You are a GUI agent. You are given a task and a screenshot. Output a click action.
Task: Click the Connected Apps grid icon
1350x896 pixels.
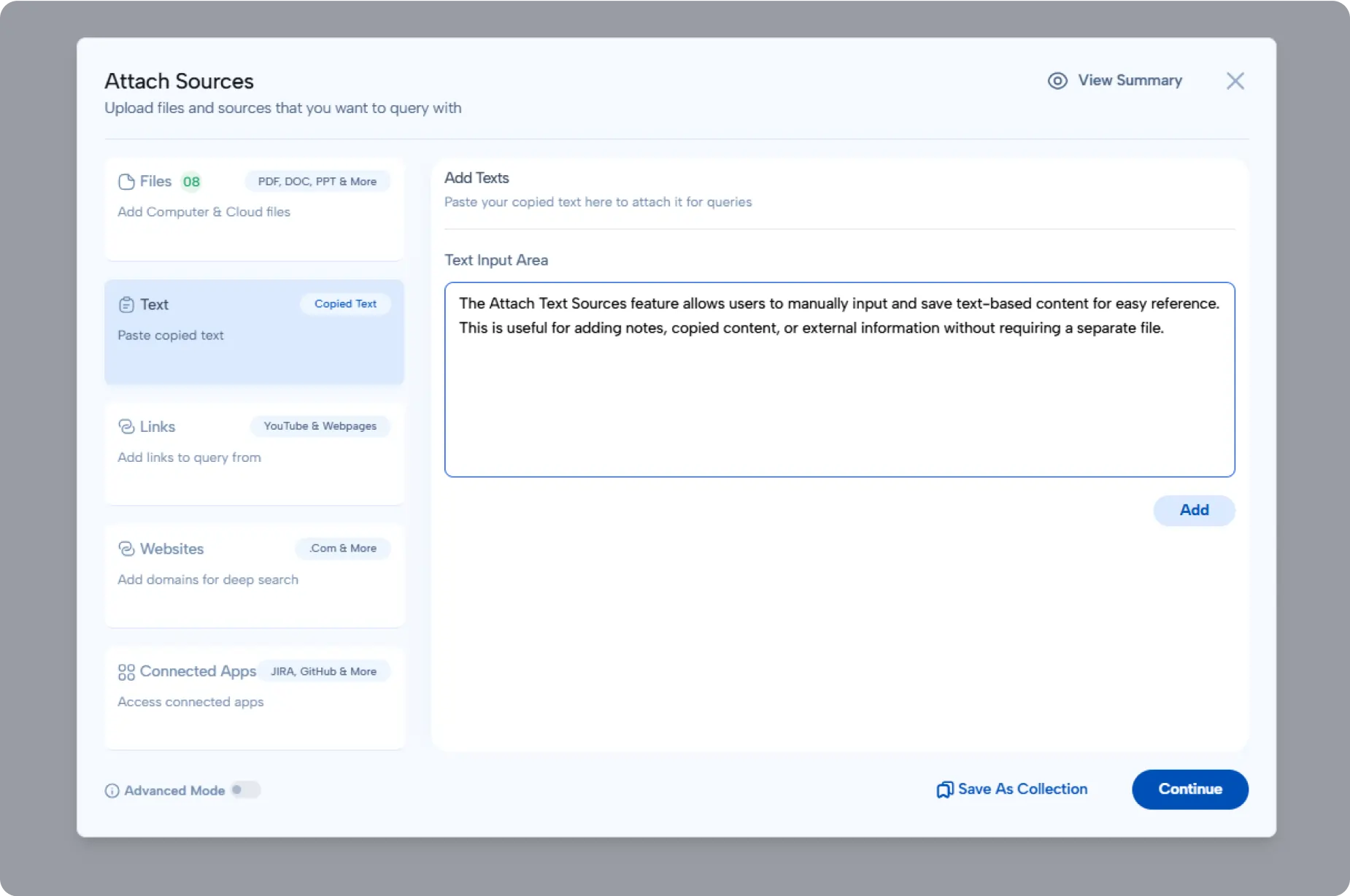pyautogui.click(x=126, y=671)
